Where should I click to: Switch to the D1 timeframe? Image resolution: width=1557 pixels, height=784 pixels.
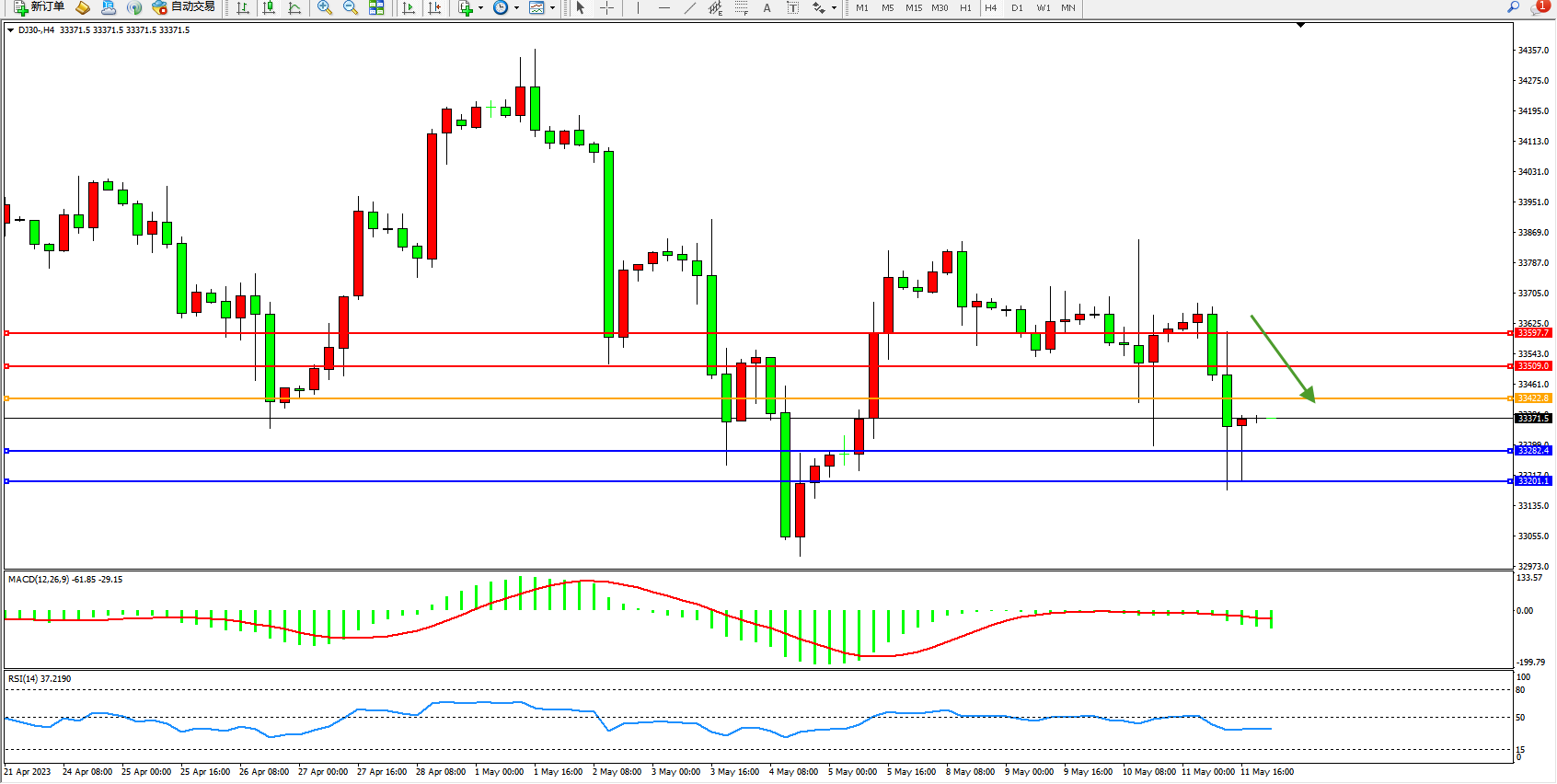[1017, 7]
